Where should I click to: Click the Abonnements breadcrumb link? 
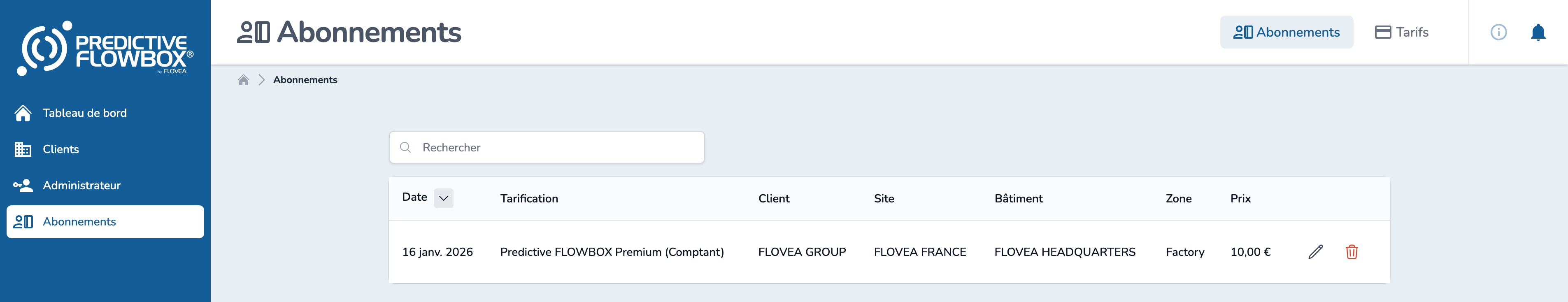(305, 80)
